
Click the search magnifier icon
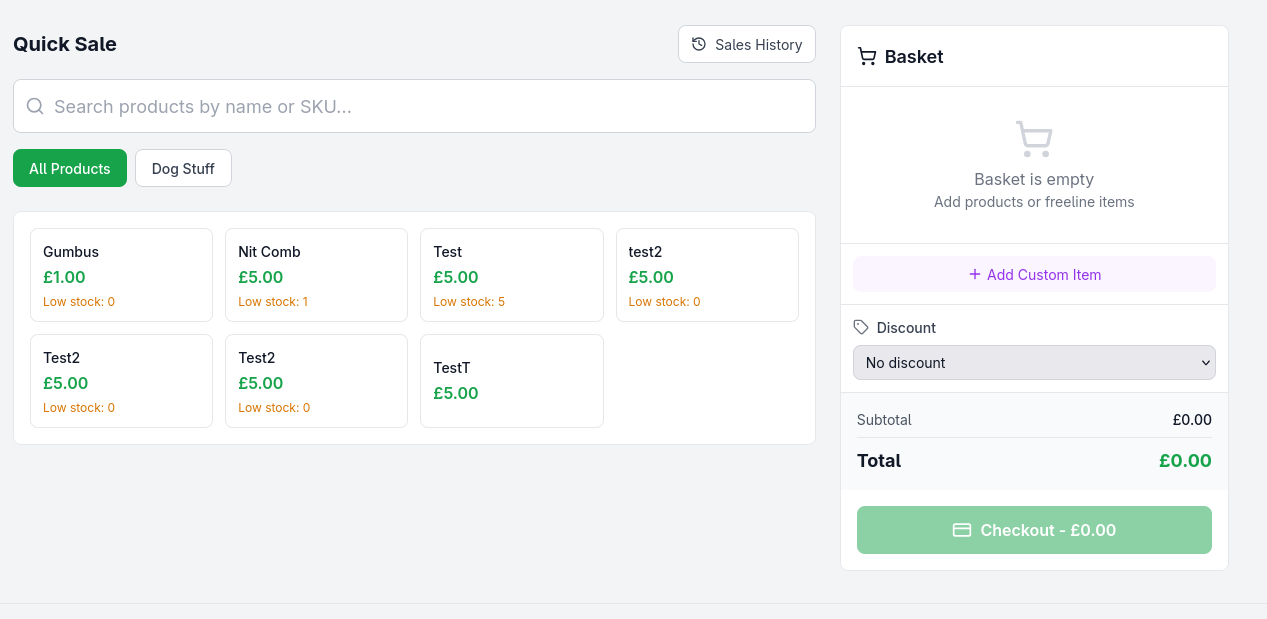[35, 106]
